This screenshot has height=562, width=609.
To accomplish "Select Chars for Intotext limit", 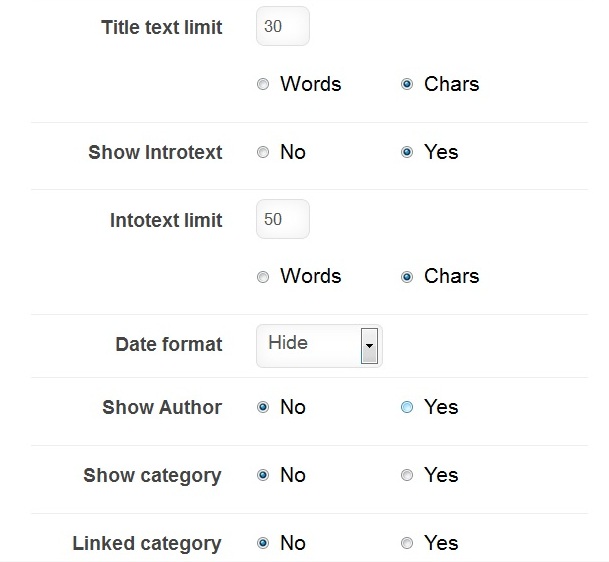I will (407, 277).
